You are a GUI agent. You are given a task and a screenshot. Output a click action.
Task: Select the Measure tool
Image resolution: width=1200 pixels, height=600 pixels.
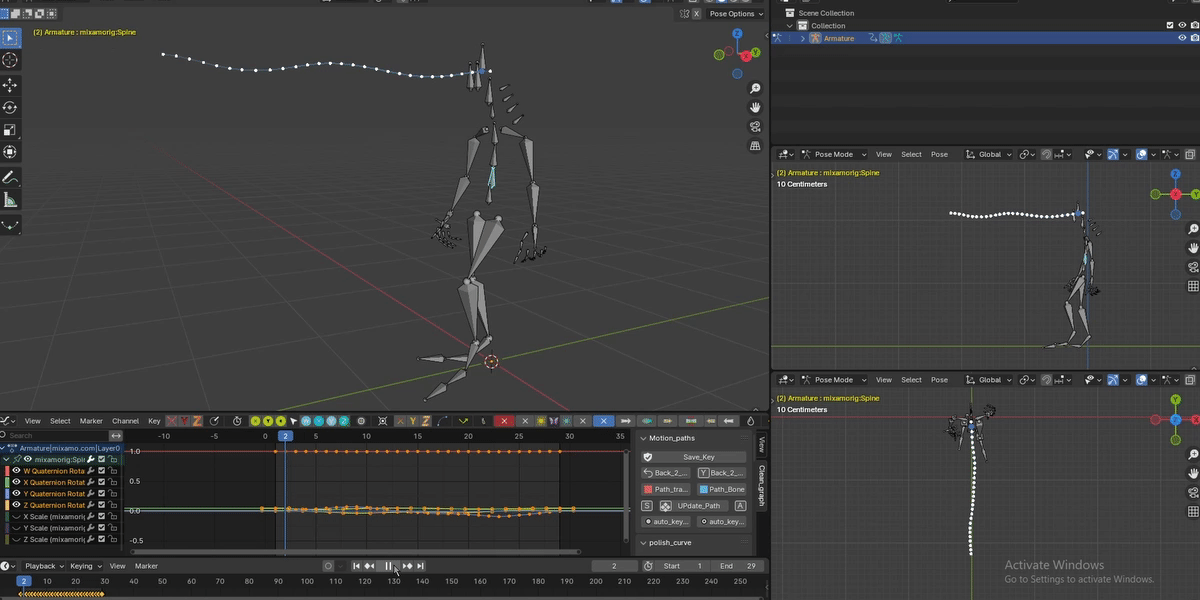(x=10, y=200)
